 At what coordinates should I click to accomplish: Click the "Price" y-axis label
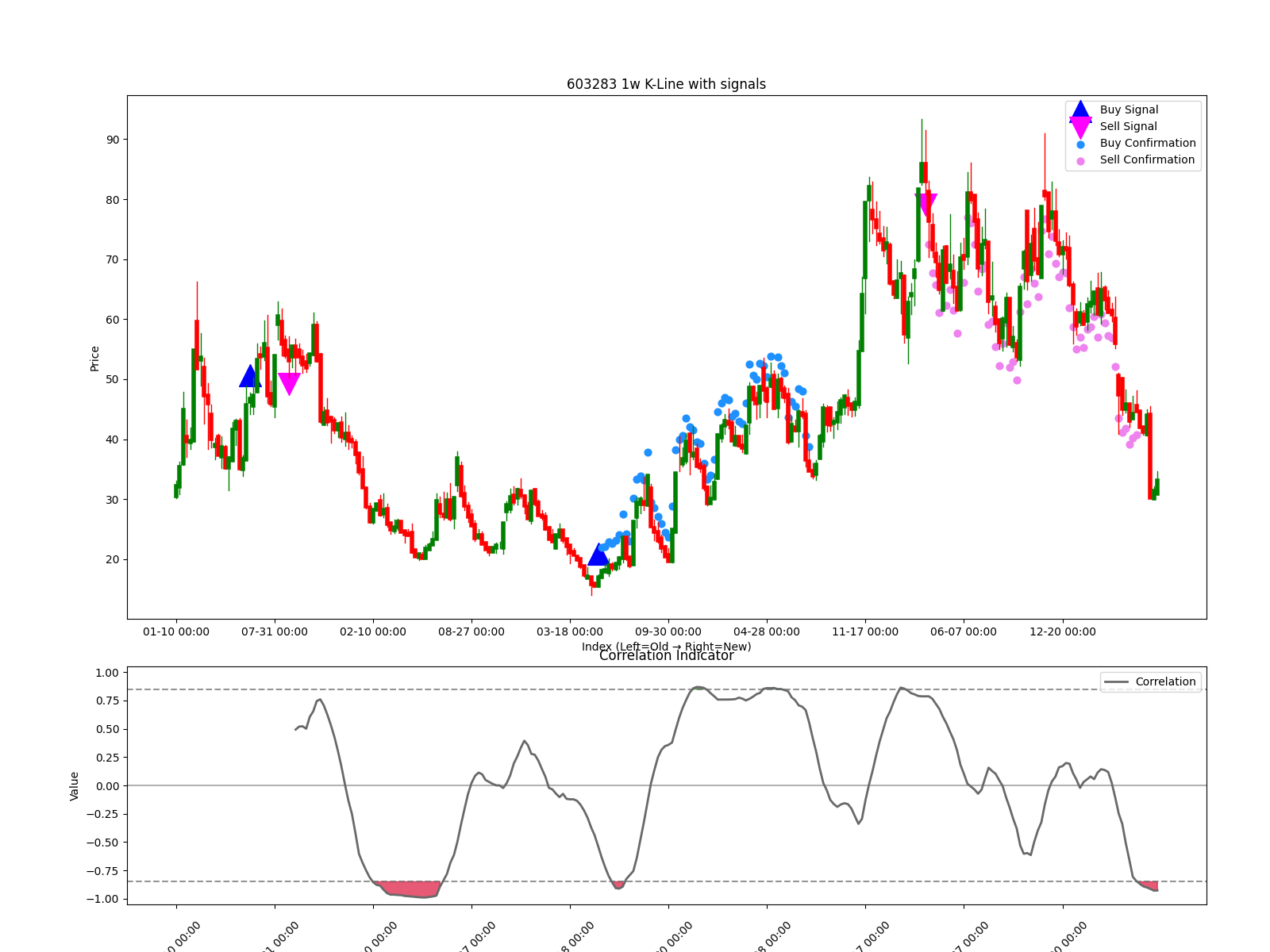[x=95, y=359]
